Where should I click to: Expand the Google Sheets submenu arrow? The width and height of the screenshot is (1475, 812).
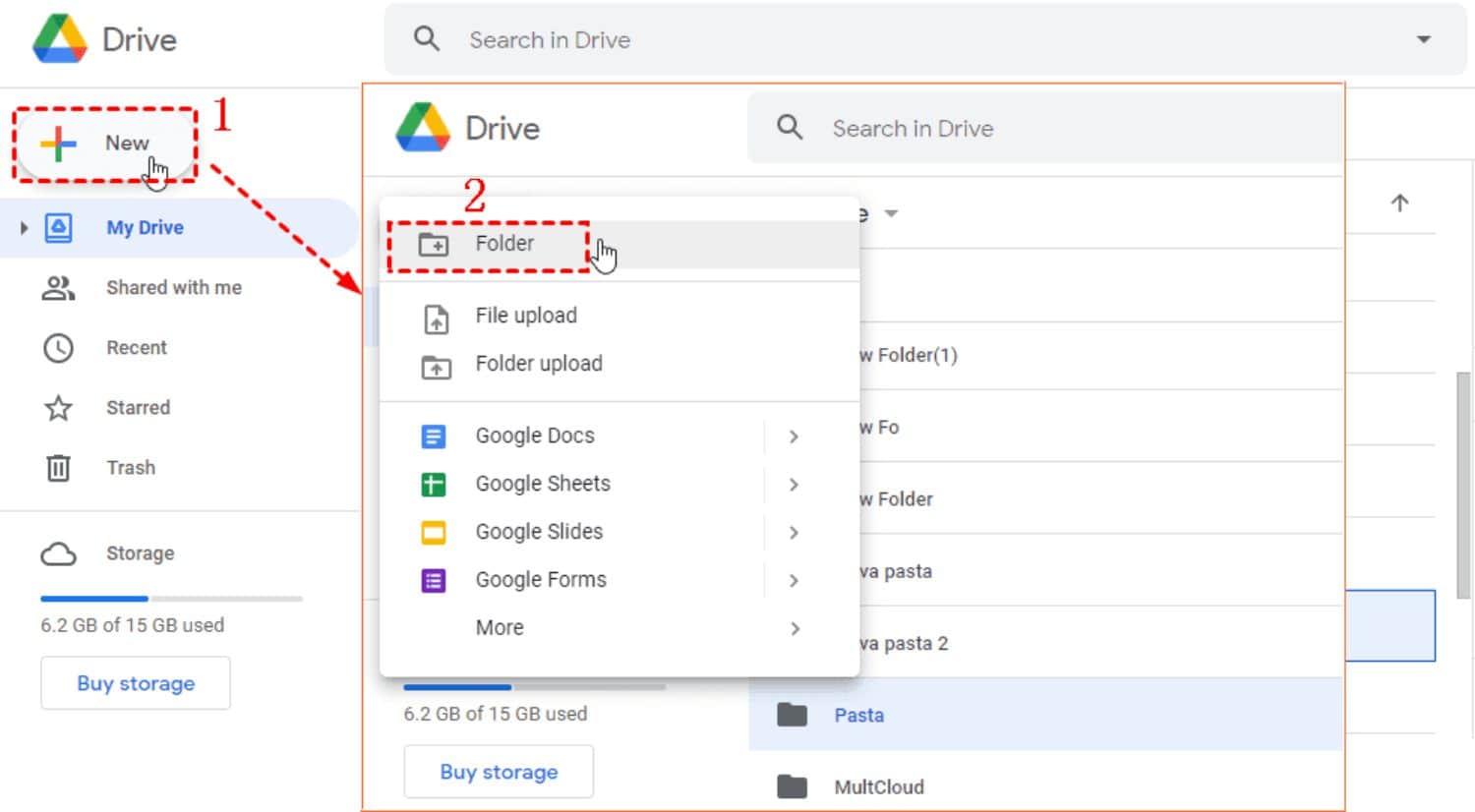794,485
